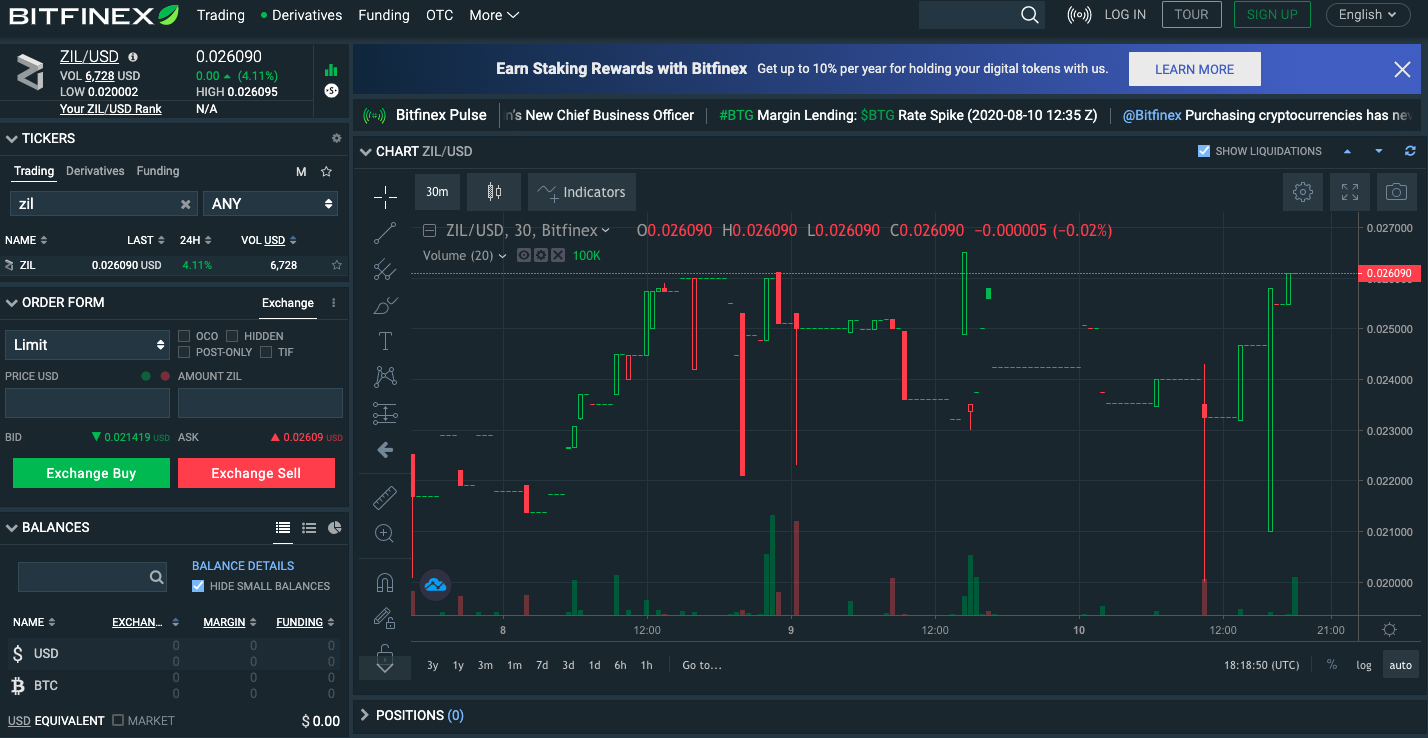
Task: Switch chart to fullscreen mode
Action: coord(1350,192)
